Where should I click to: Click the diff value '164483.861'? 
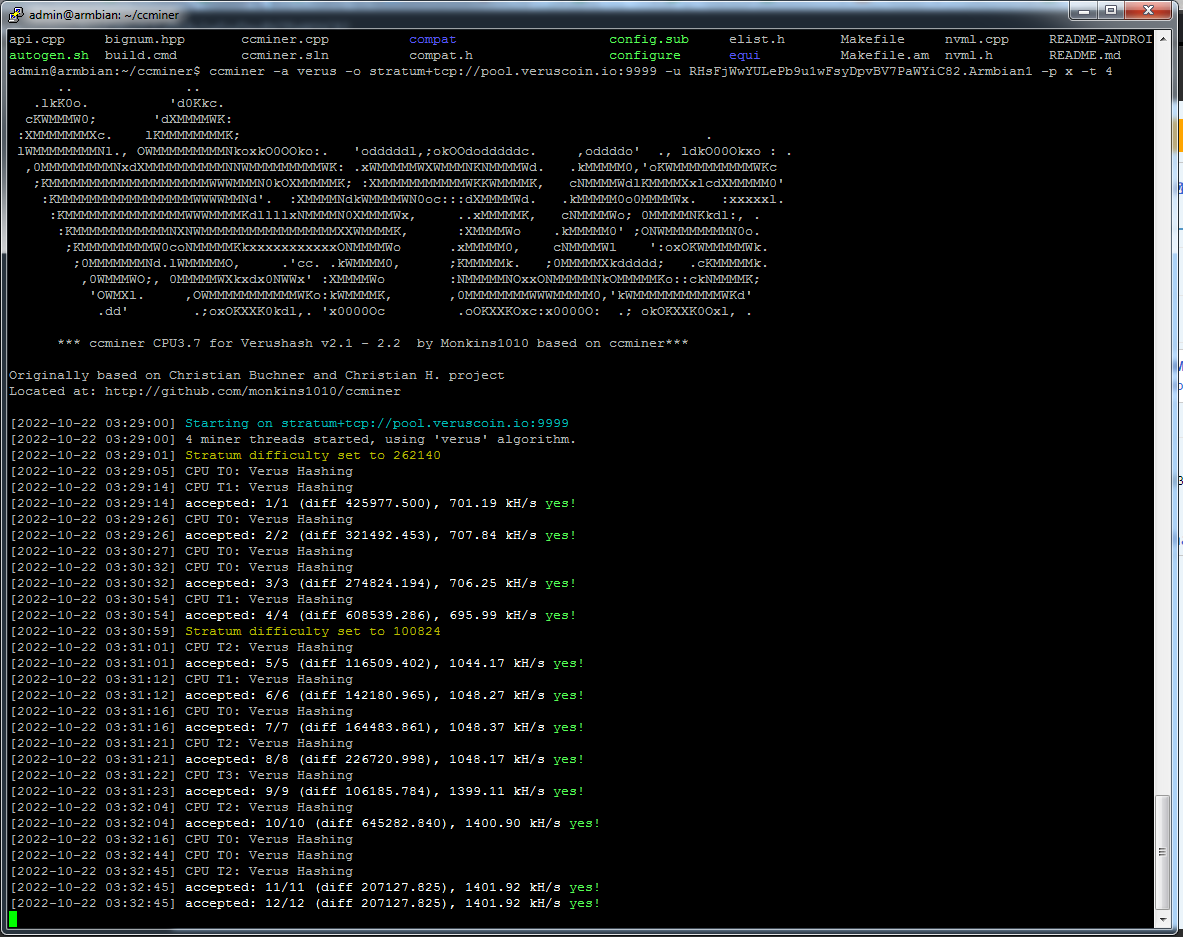(x=385, y=727)
